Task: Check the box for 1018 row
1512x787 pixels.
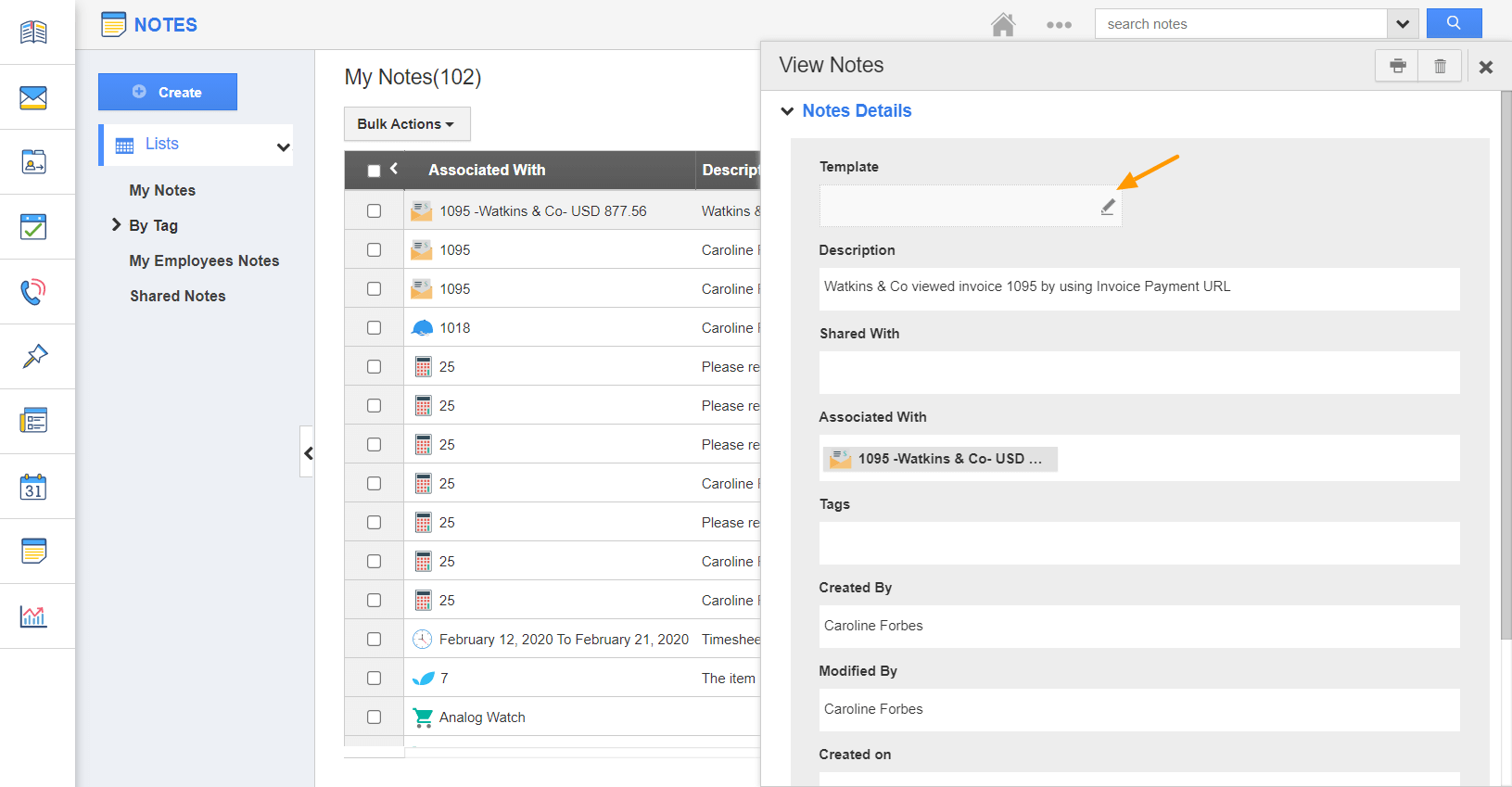Action: (374, 328)
